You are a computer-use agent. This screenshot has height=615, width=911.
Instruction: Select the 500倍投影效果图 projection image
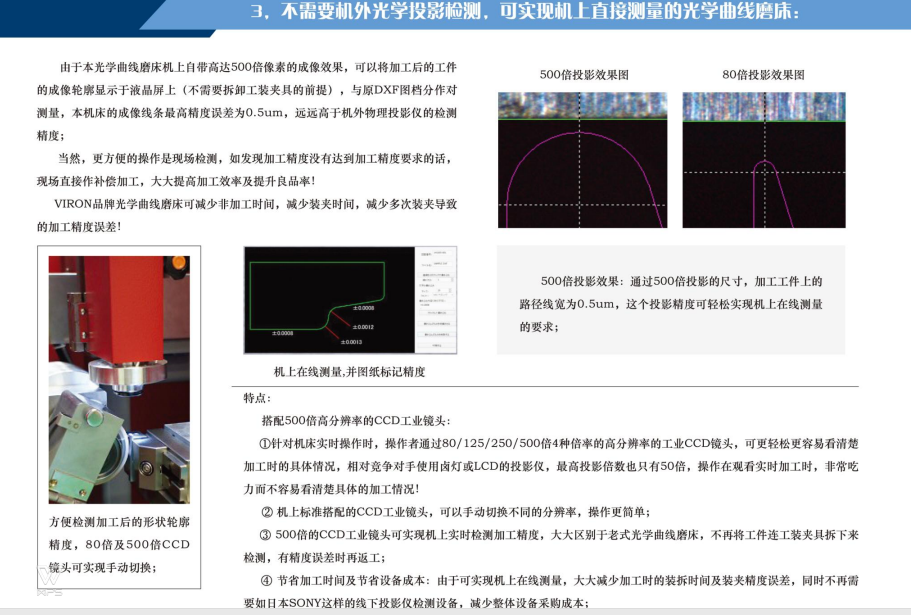[x=582, y=160]
